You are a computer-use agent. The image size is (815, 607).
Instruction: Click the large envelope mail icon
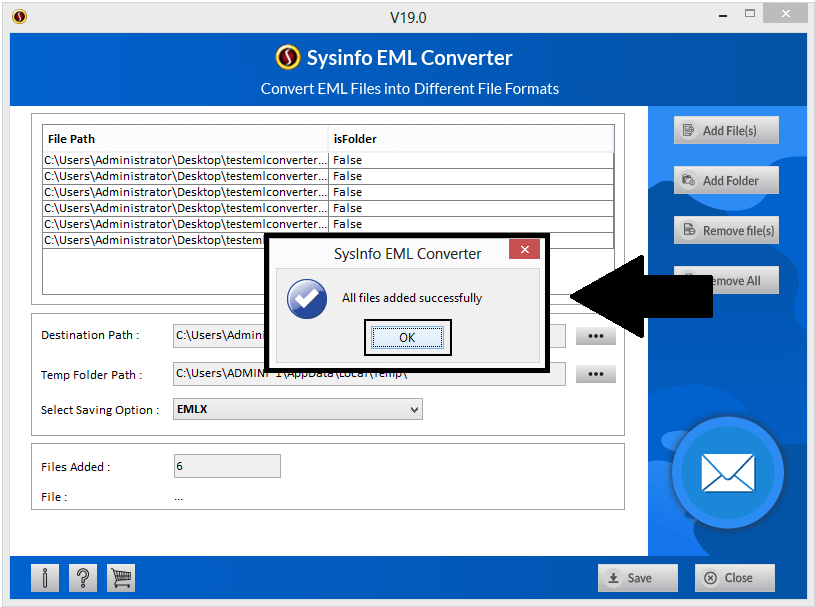(x=727, y=472)
